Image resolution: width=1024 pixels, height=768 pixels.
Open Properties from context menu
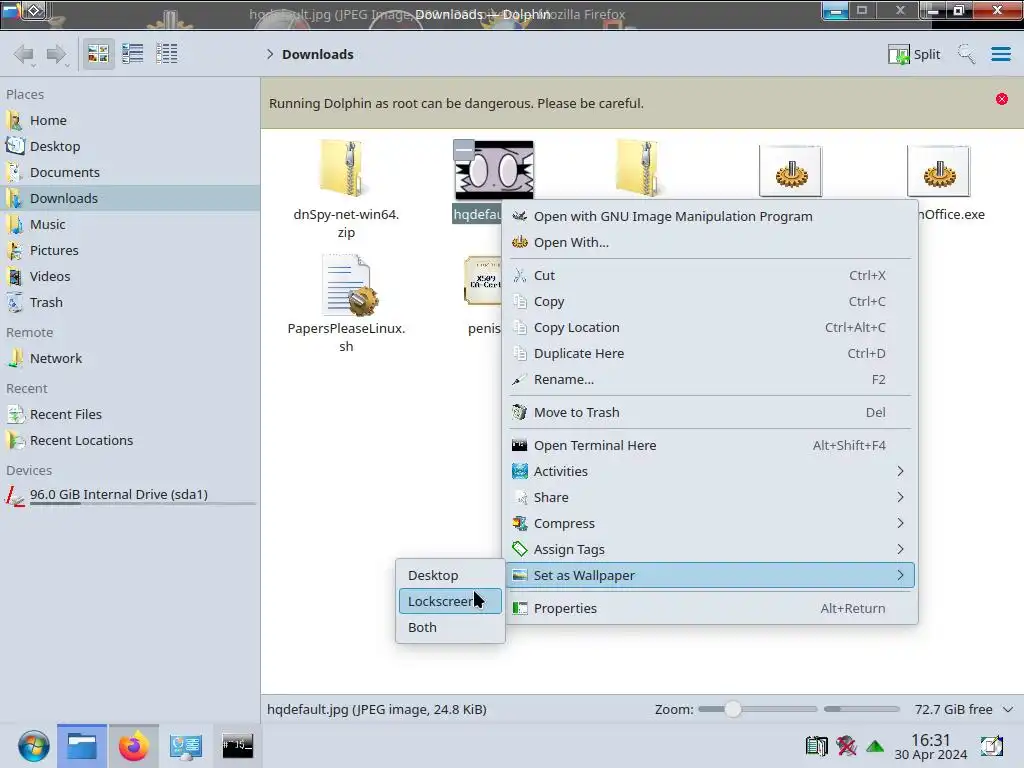click(x=710, y=609)
